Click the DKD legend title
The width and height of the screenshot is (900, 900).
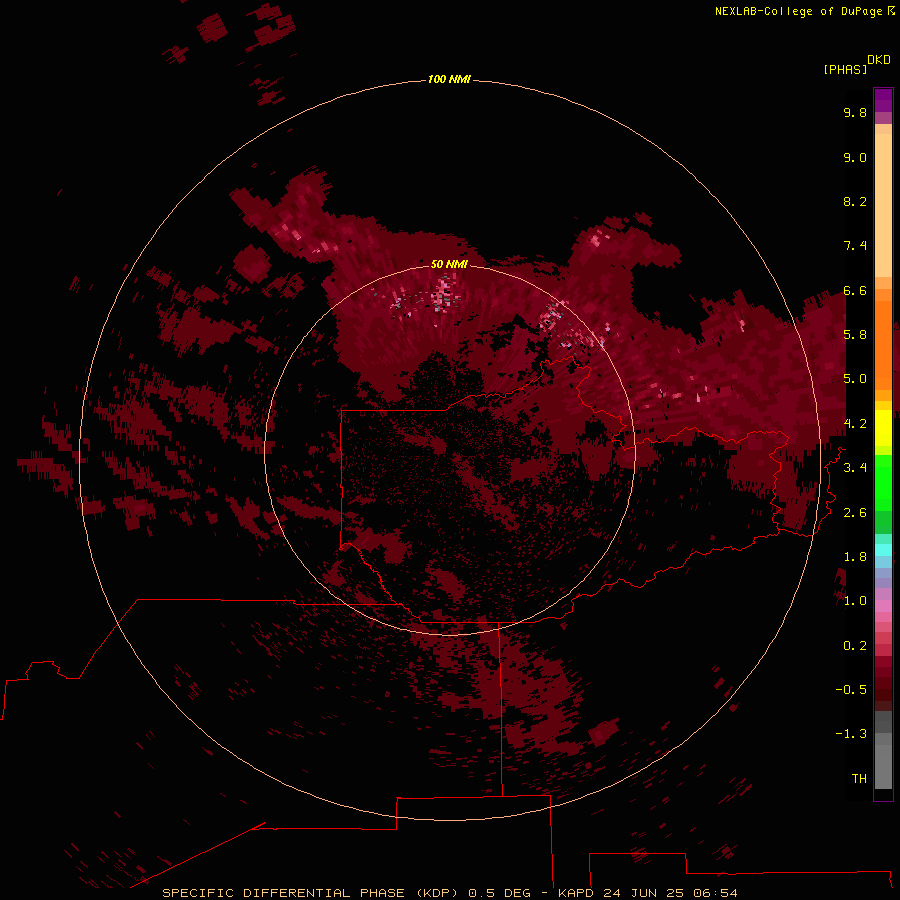tap(879, 60)
